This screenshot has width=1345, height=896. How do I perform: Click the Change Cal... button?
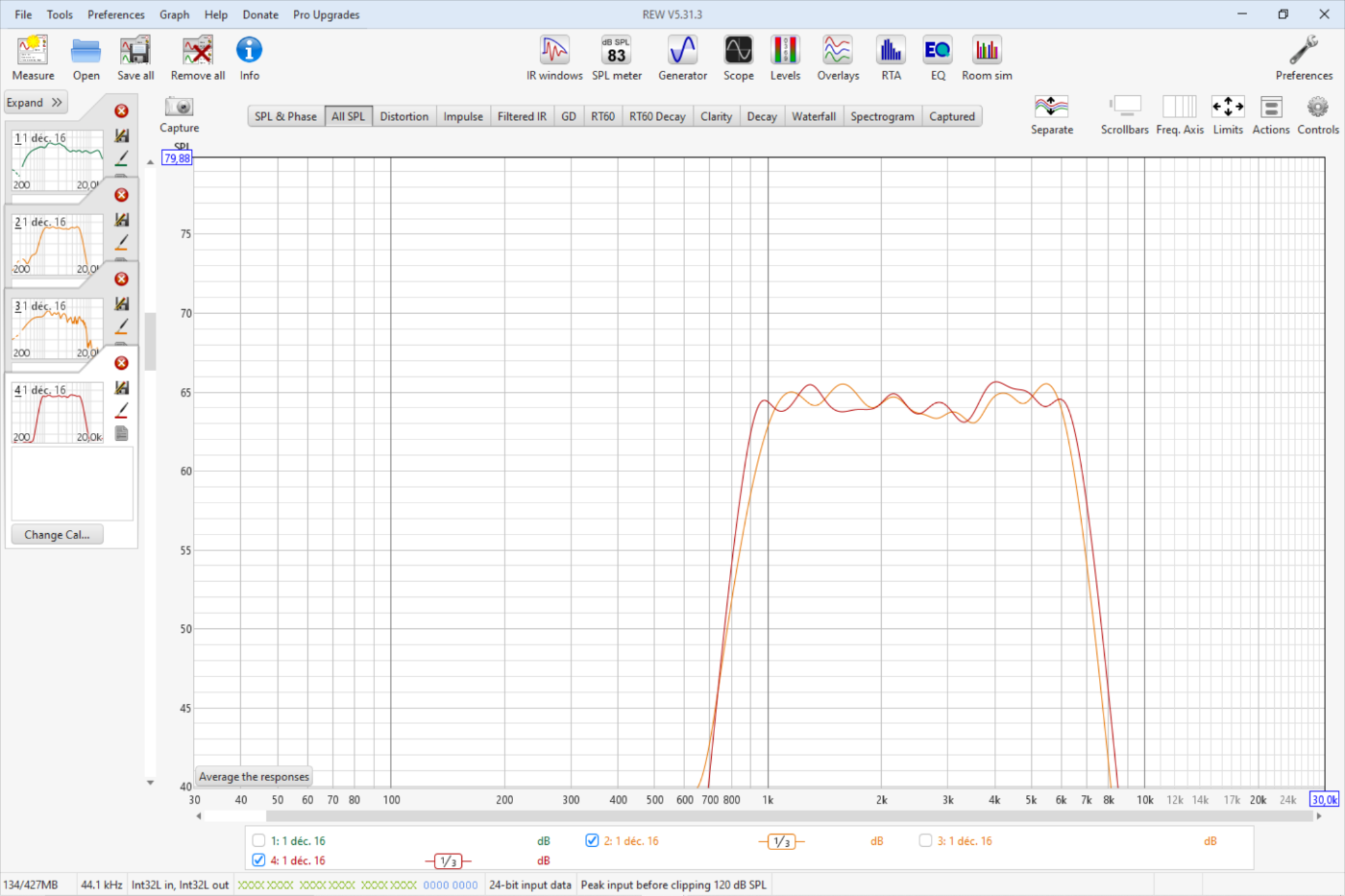pyautogui.click(x=57, y=535)
